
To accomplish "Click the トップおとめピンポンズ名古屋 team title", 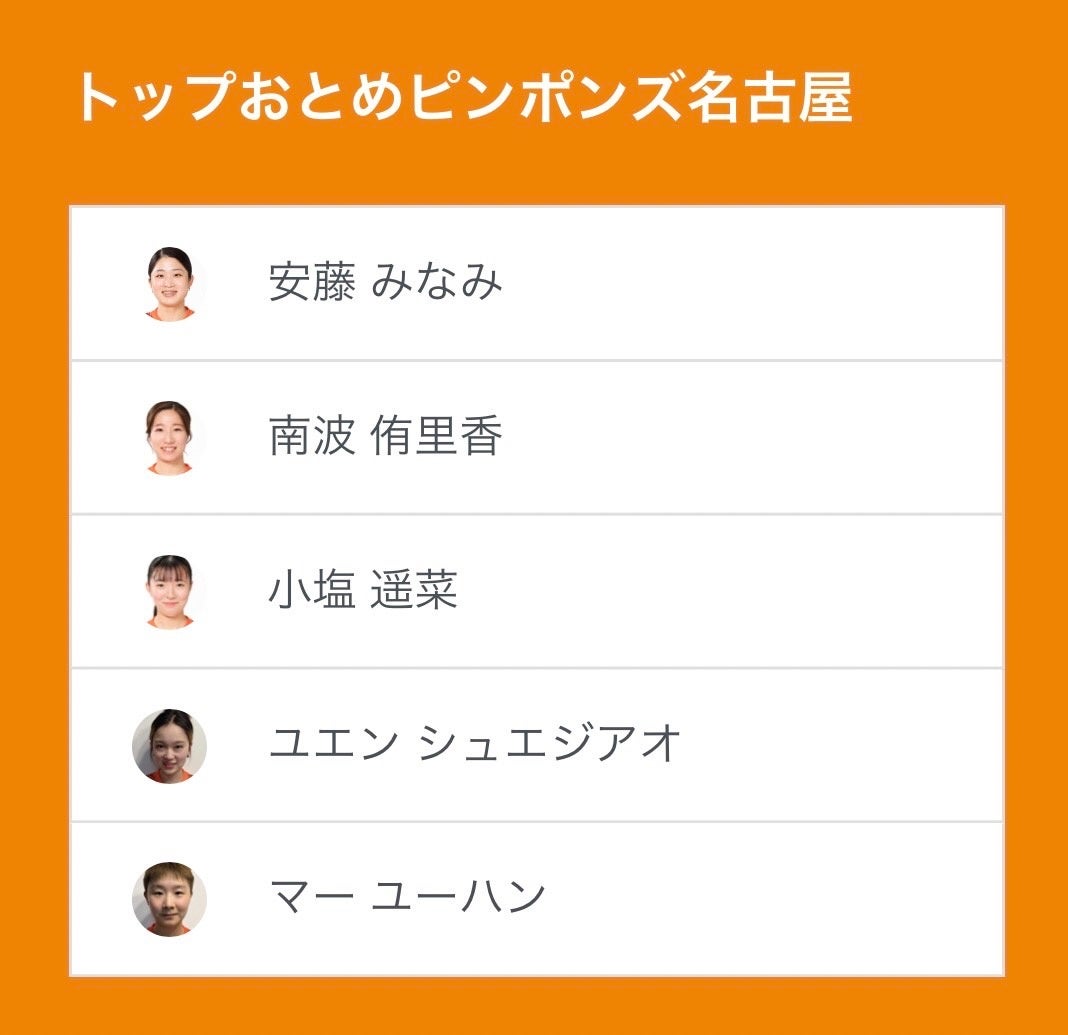I will [463, 98].
